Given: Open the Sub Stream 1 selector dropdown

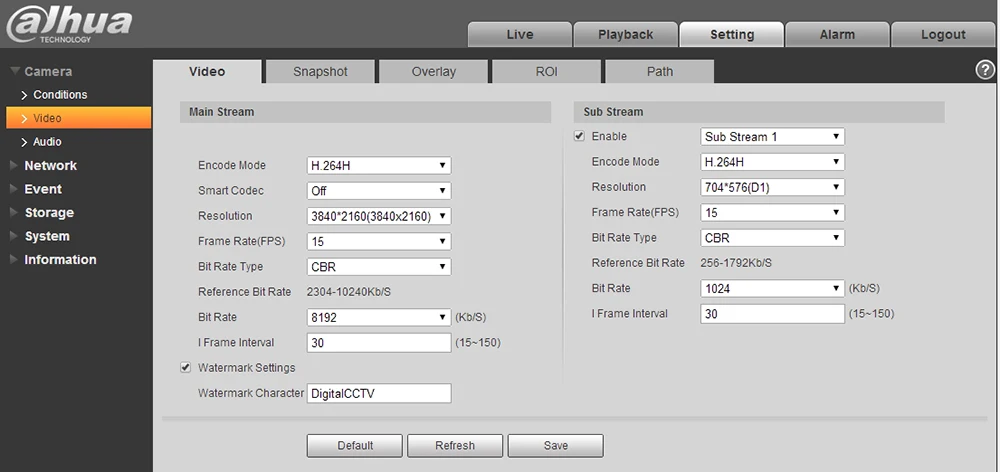Looking at the screenshot, I should (772, 136).
